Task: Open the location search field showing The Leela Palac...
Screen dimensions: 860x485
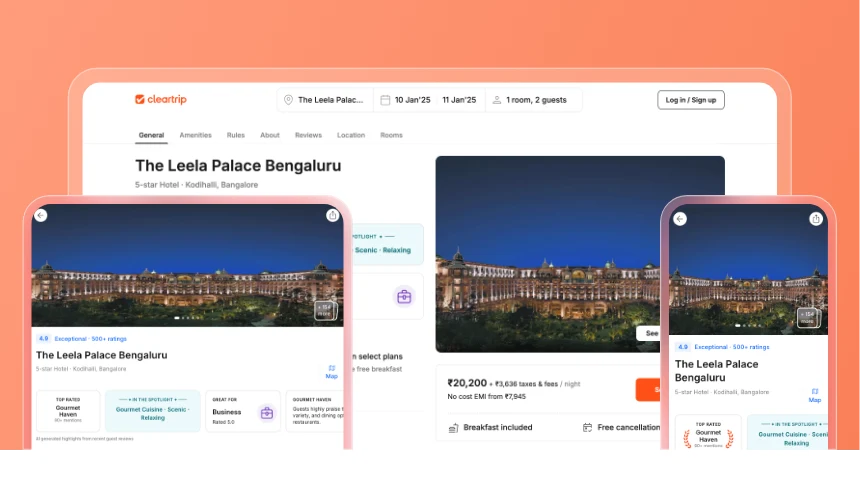Action: tap(325, 100)
